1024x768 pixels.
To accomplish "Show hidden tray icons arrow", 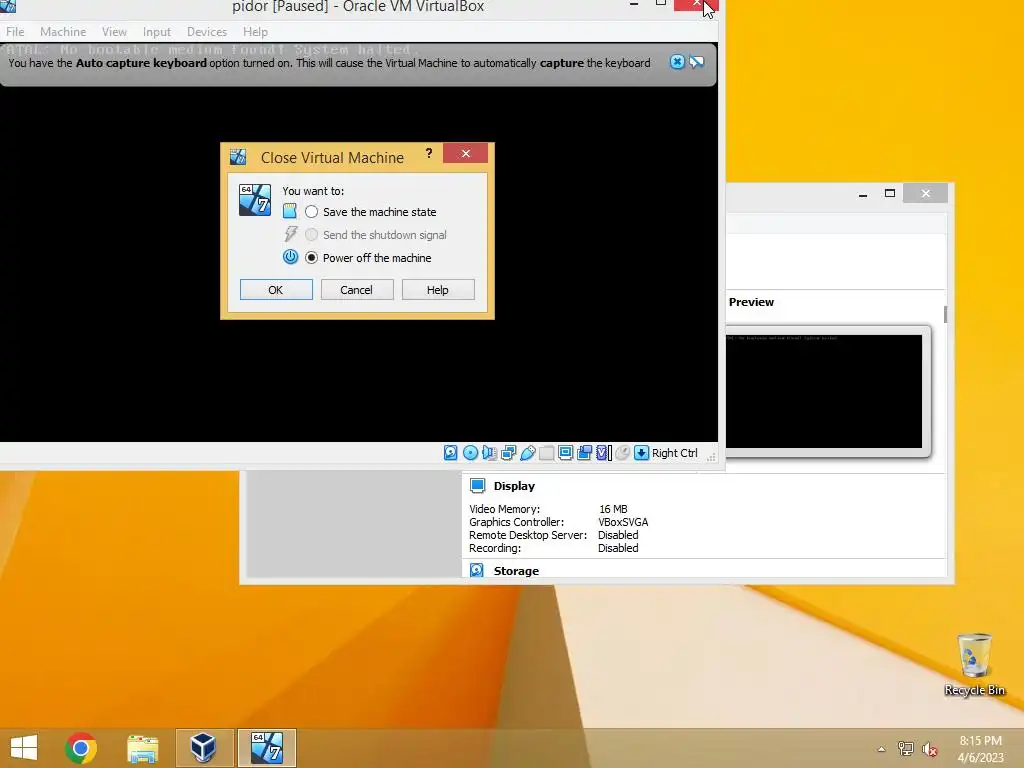I will tap(882, 749).
